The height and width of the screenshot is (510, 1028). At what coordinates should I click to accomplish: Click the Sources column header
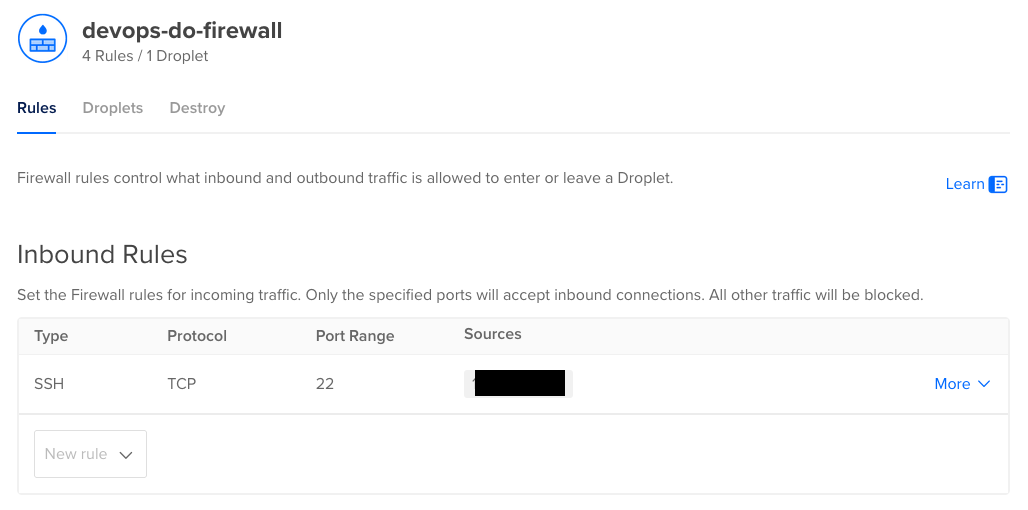pyautogui.click(x=492, y=334)
